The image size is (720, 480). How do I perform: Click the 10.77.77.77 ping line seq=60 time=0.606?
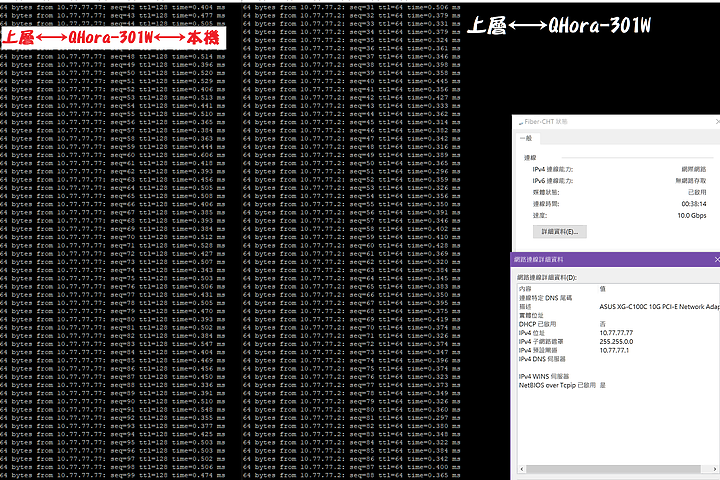(x=112, y=155)
